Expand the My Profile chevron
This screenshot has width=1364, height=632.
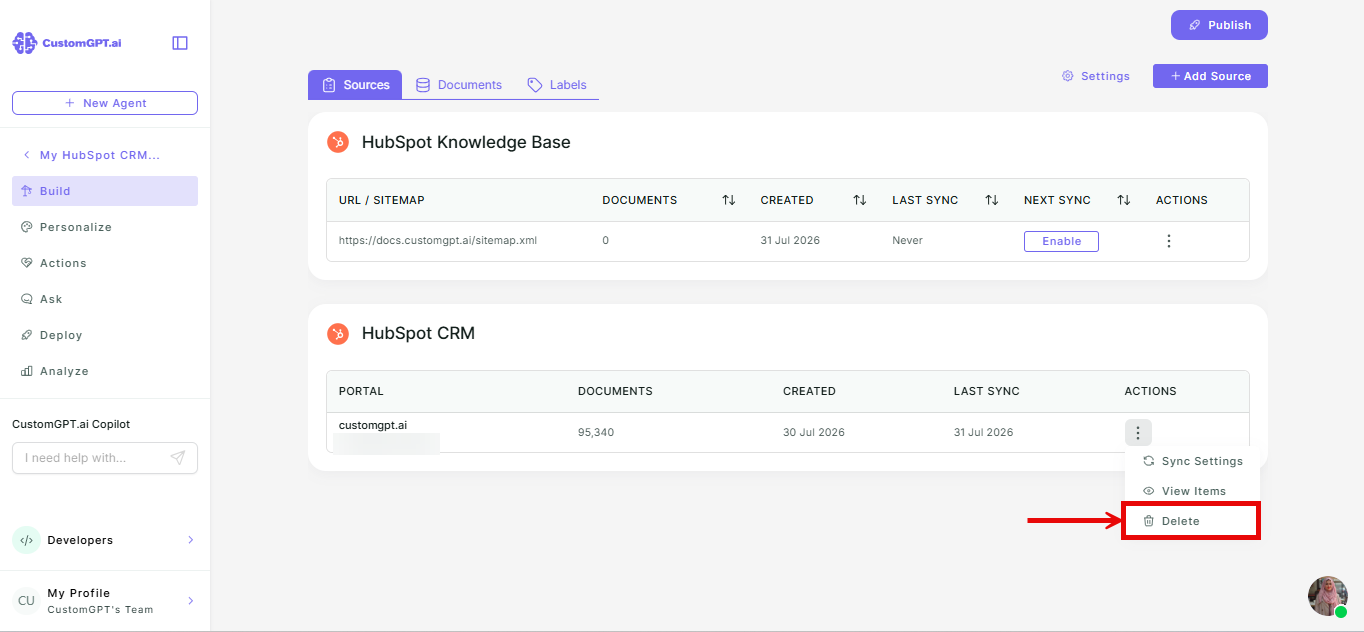click(x=190, y=601)
